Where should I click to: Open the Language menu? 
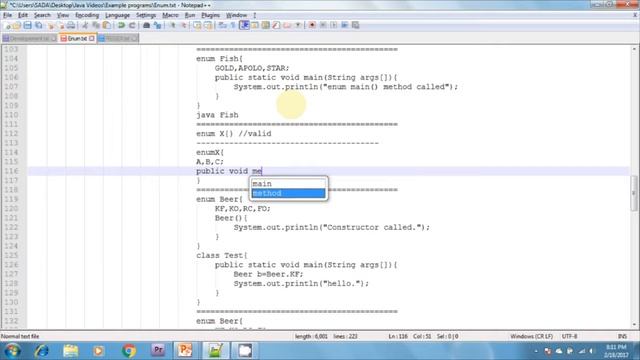[117, 15]
